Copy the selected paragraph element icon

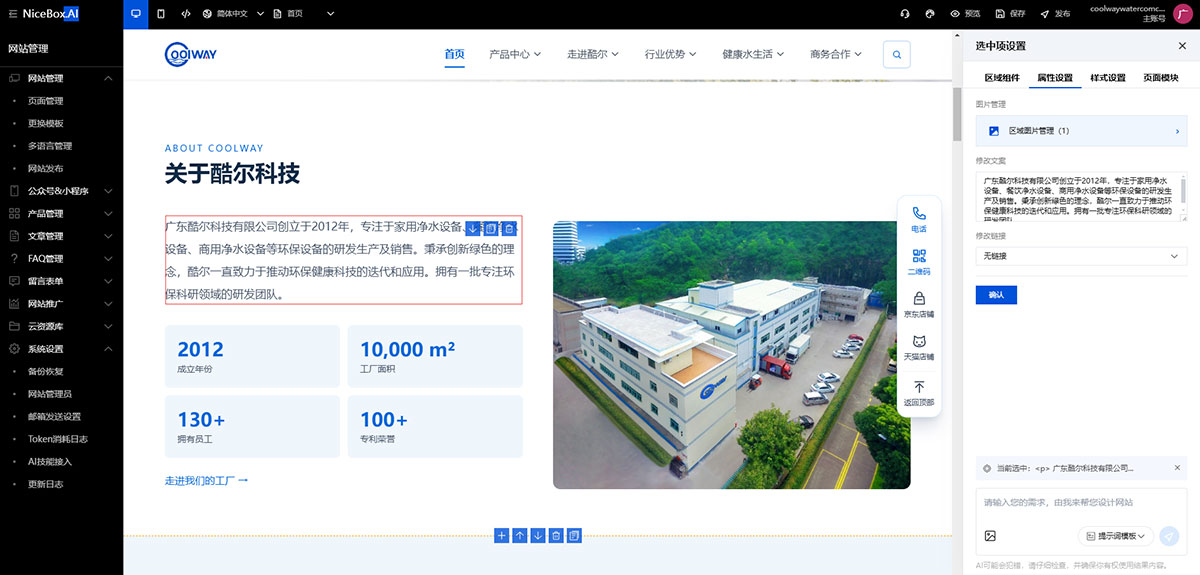[490, 229]
